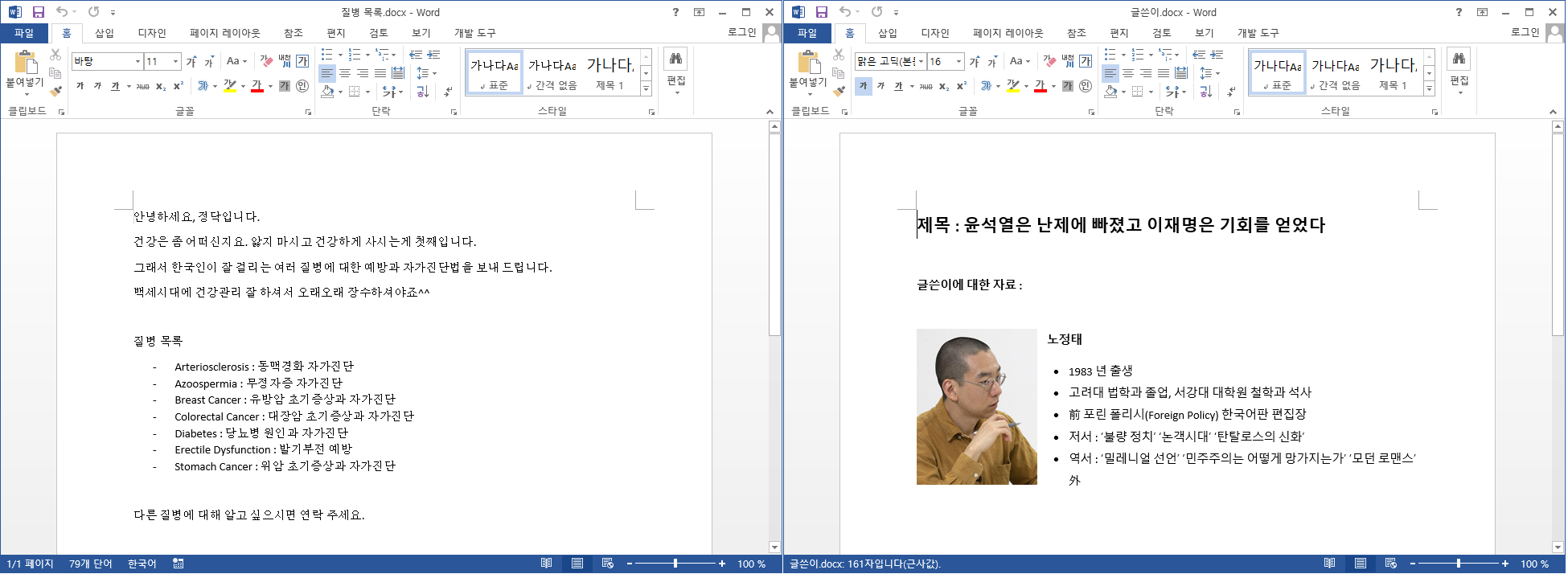Switch to Web Layout in right status bar
Image resolution: width=1568 pixels, height=574 pixels.
click(1391, 564)
